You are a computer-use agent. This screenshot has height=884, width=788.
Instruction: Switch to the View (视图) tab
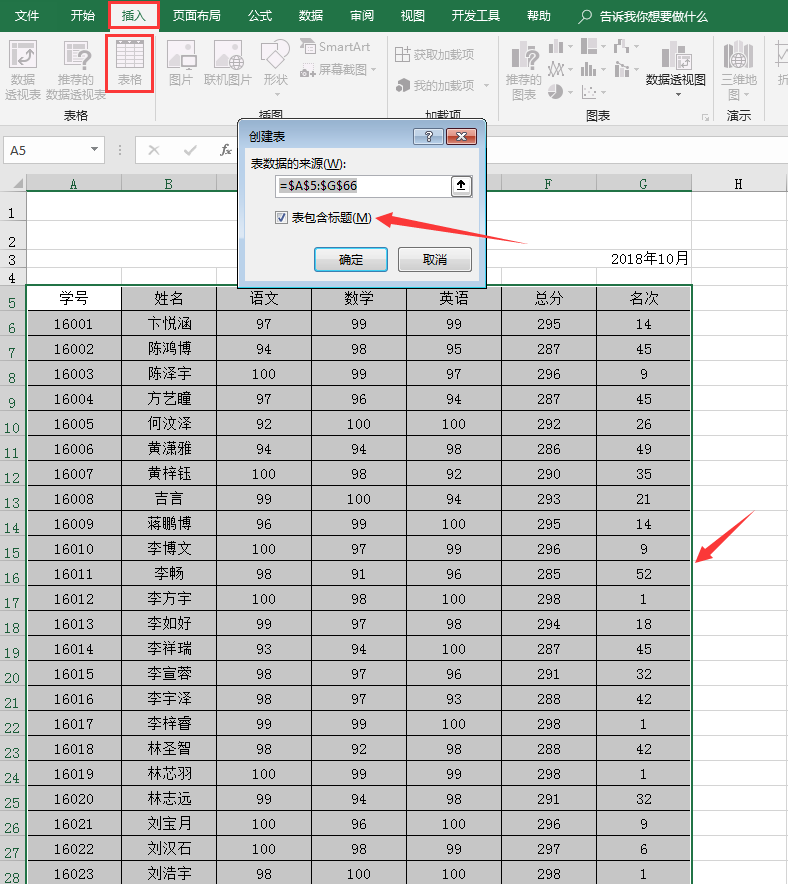pos(413,16)
